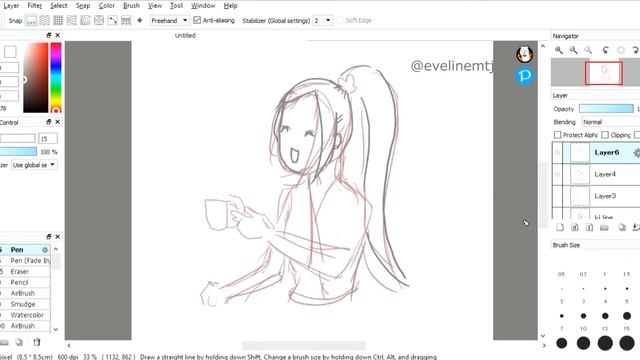The width and height of the screenshot is (640, 360).
Task: Float the Brush Control panel
Action: pyautogui.click(x=49, y=122)
